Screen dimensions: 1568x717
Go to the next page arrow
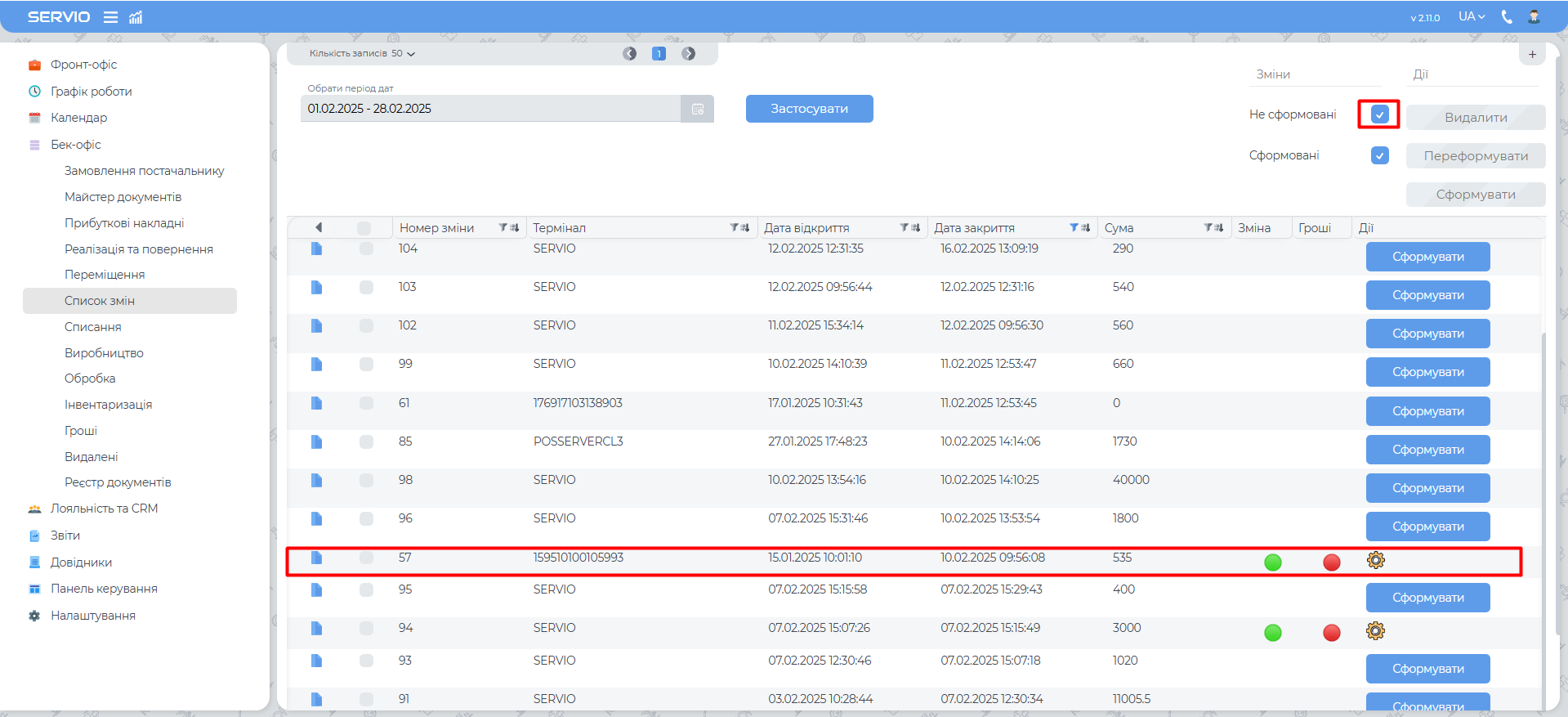tap(689, 54)
